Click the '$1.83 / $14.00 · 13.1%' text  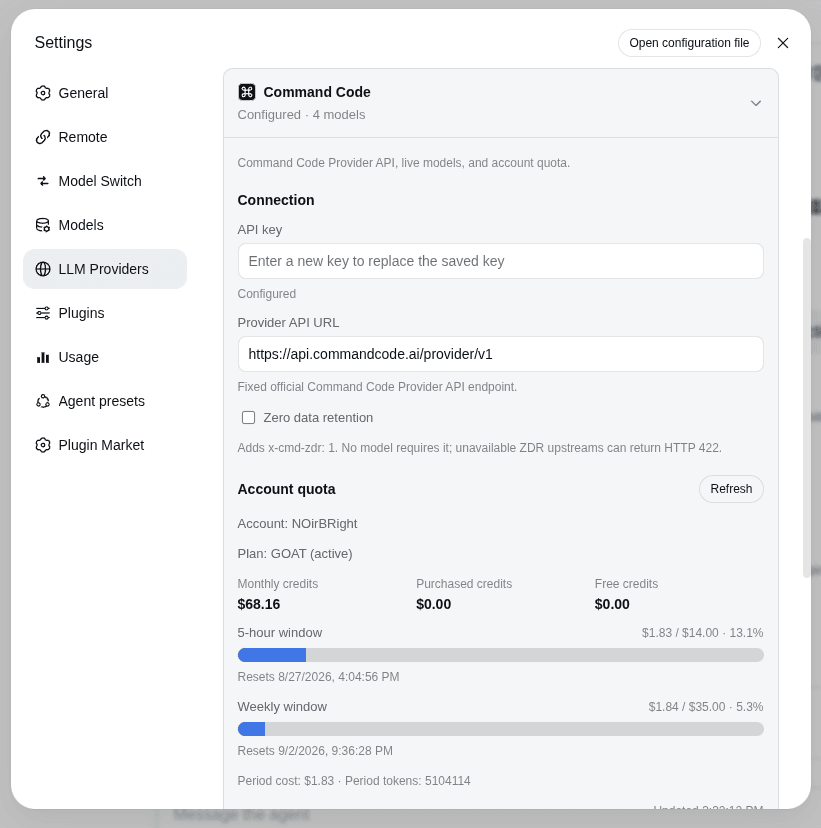point(702,633)
